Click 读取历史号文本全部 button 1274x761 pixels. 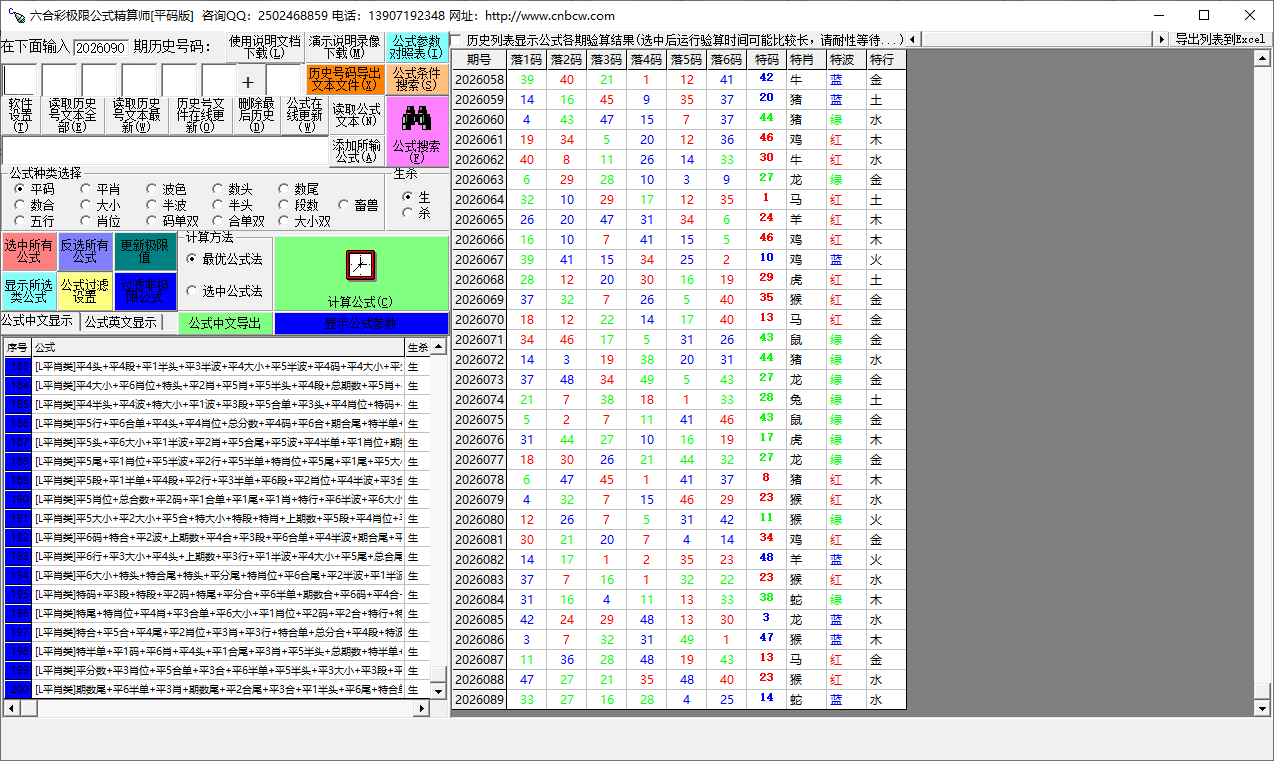[72, 115]
